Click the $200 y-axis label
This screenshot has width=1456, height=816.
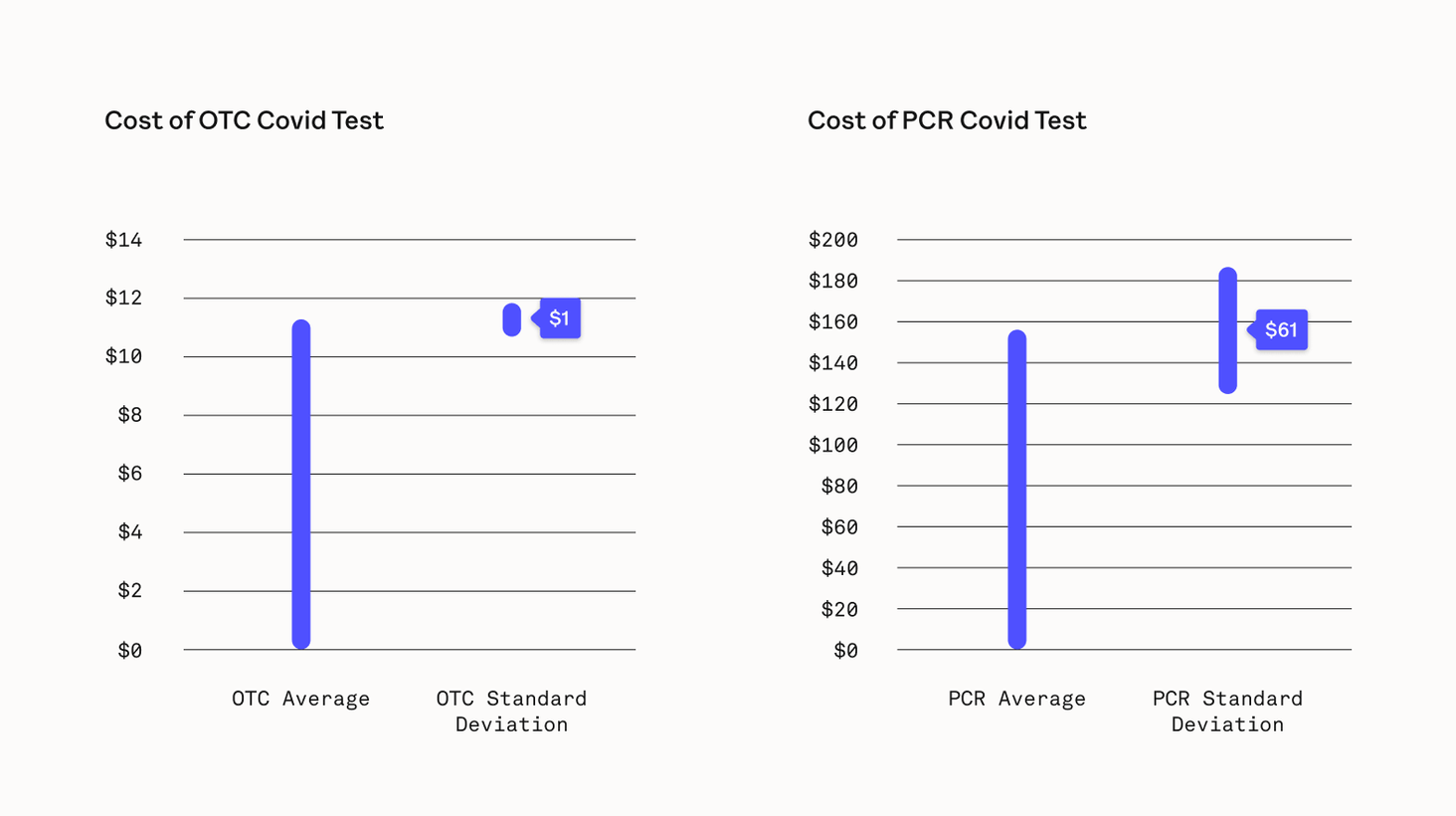833,240
